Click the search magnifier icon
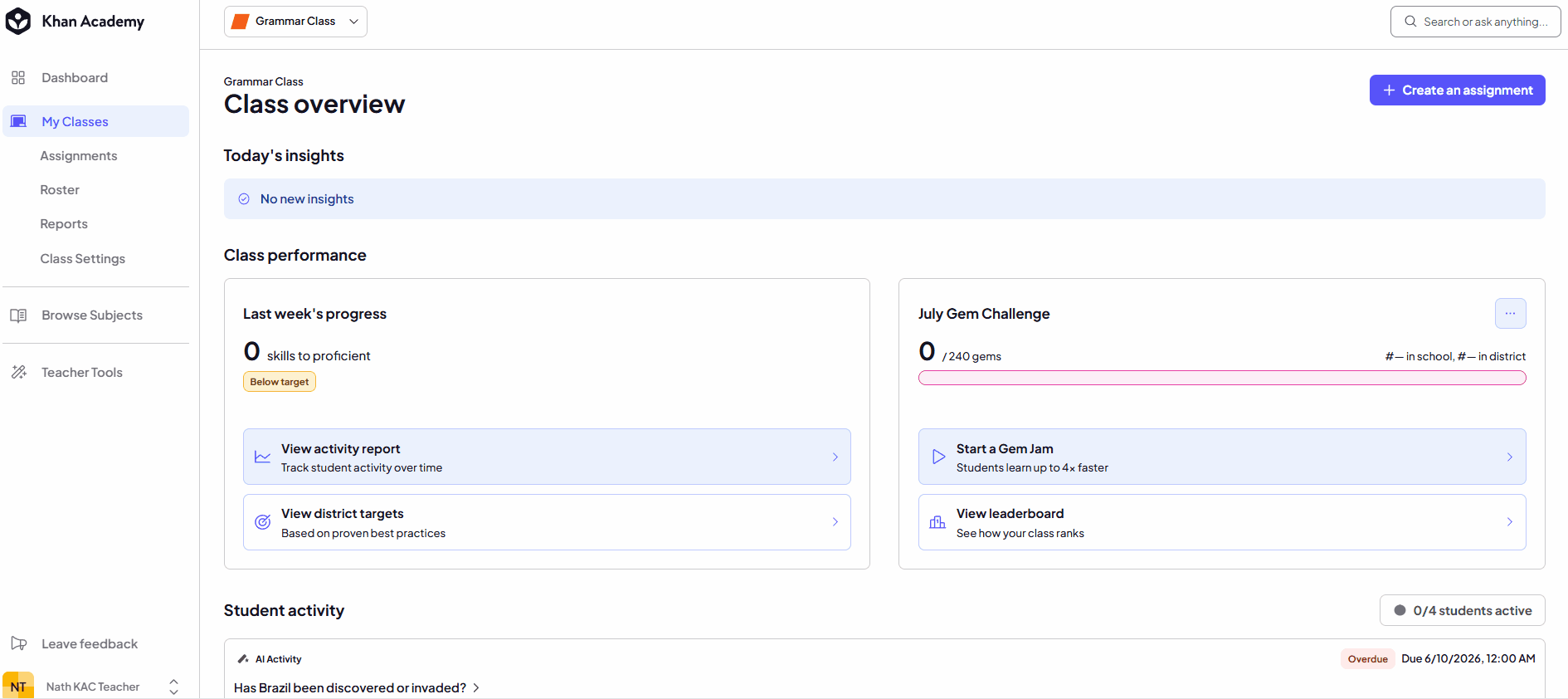The image size is (1568, 699). (x=1410, y=22)
